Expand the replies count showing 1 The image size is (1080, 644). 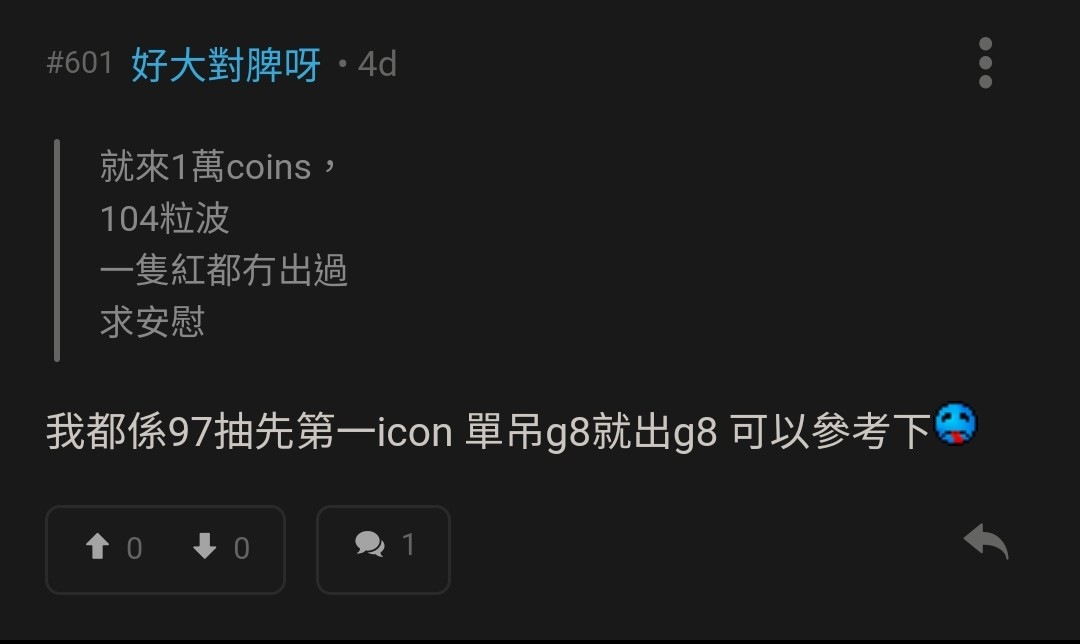click(408, 545)
